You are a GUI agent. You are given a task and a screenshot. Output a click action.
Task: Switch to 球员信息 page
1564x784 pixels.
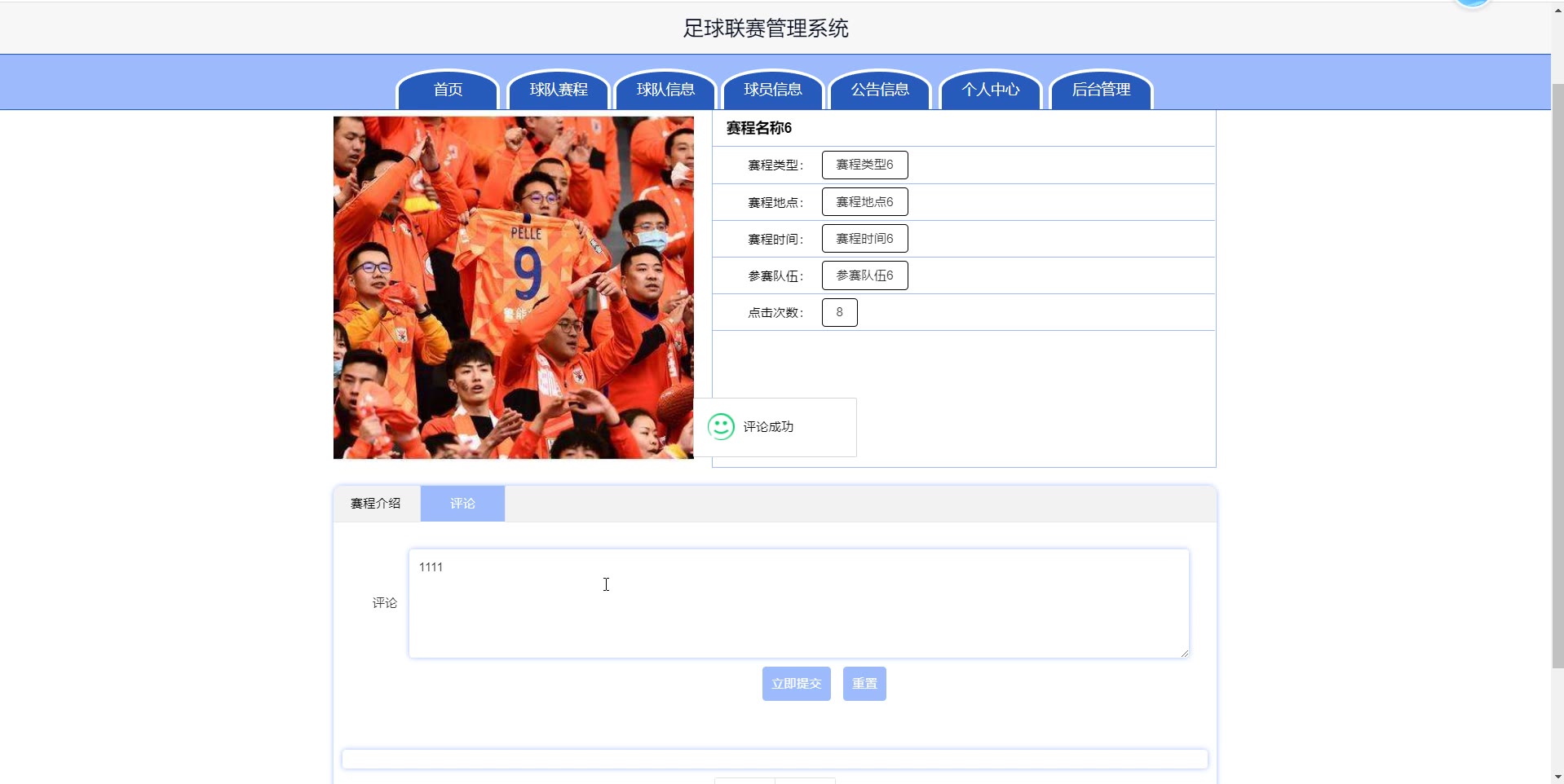click(x=773, y=90)
